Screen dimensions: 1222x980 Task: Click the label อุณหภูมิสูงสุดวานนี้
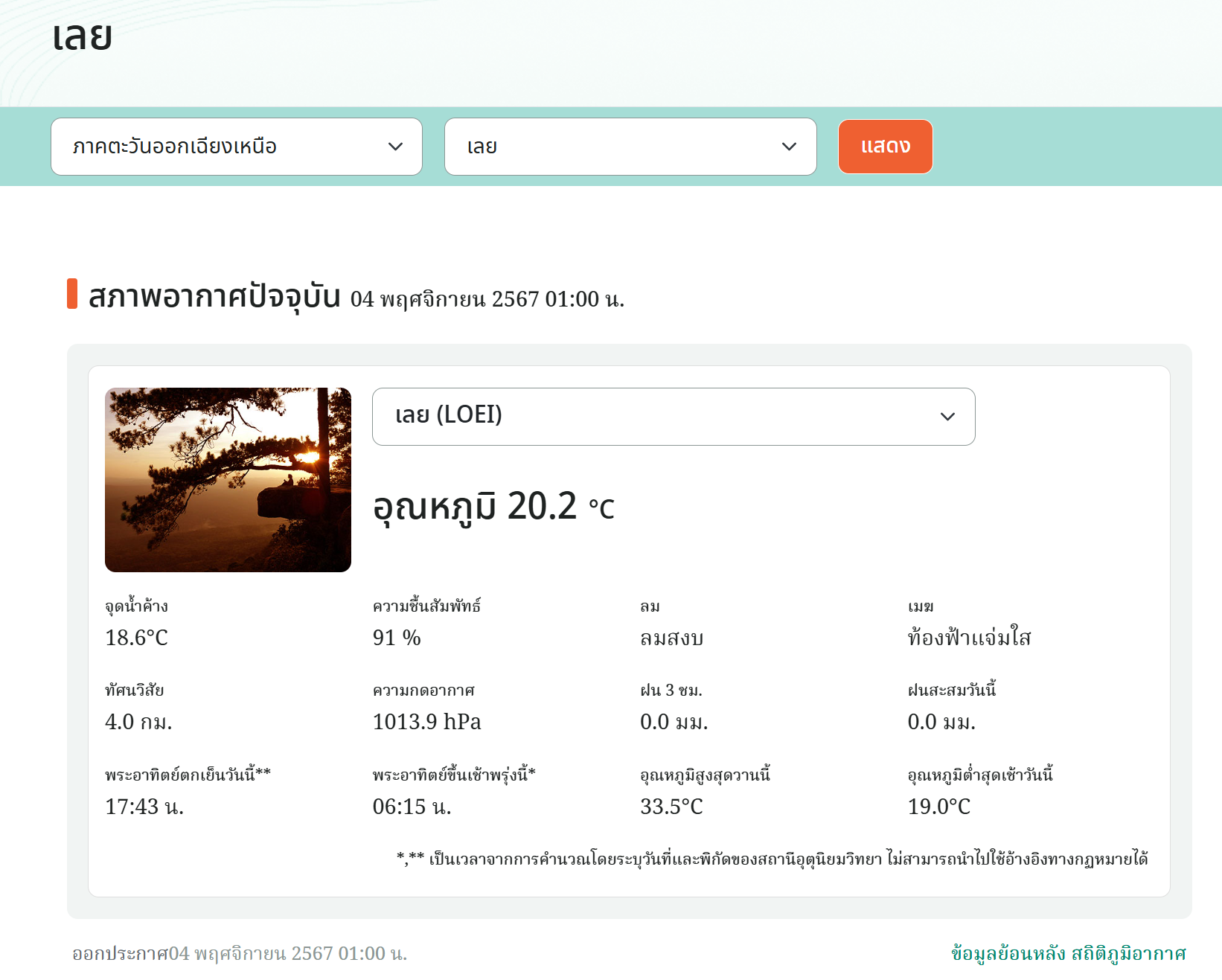pos(706,774)
